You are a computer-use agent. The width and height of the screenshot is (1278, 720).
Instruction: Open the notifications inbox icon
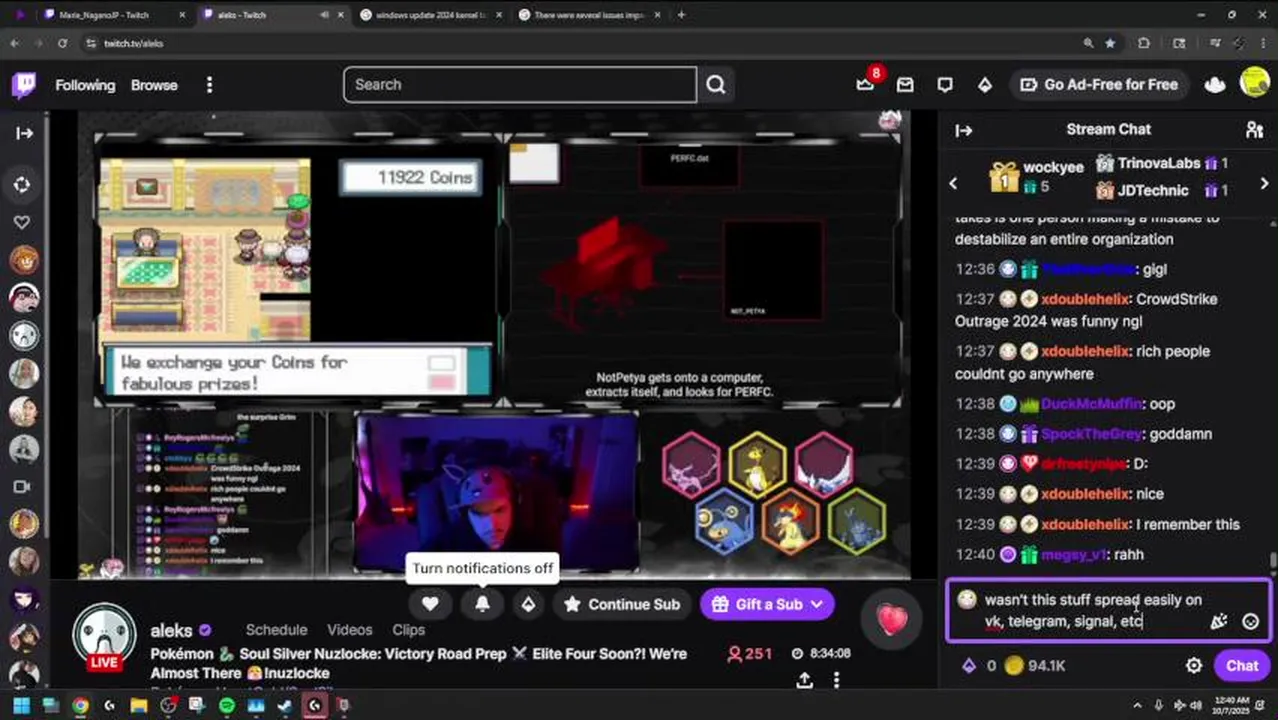[905, 85]
